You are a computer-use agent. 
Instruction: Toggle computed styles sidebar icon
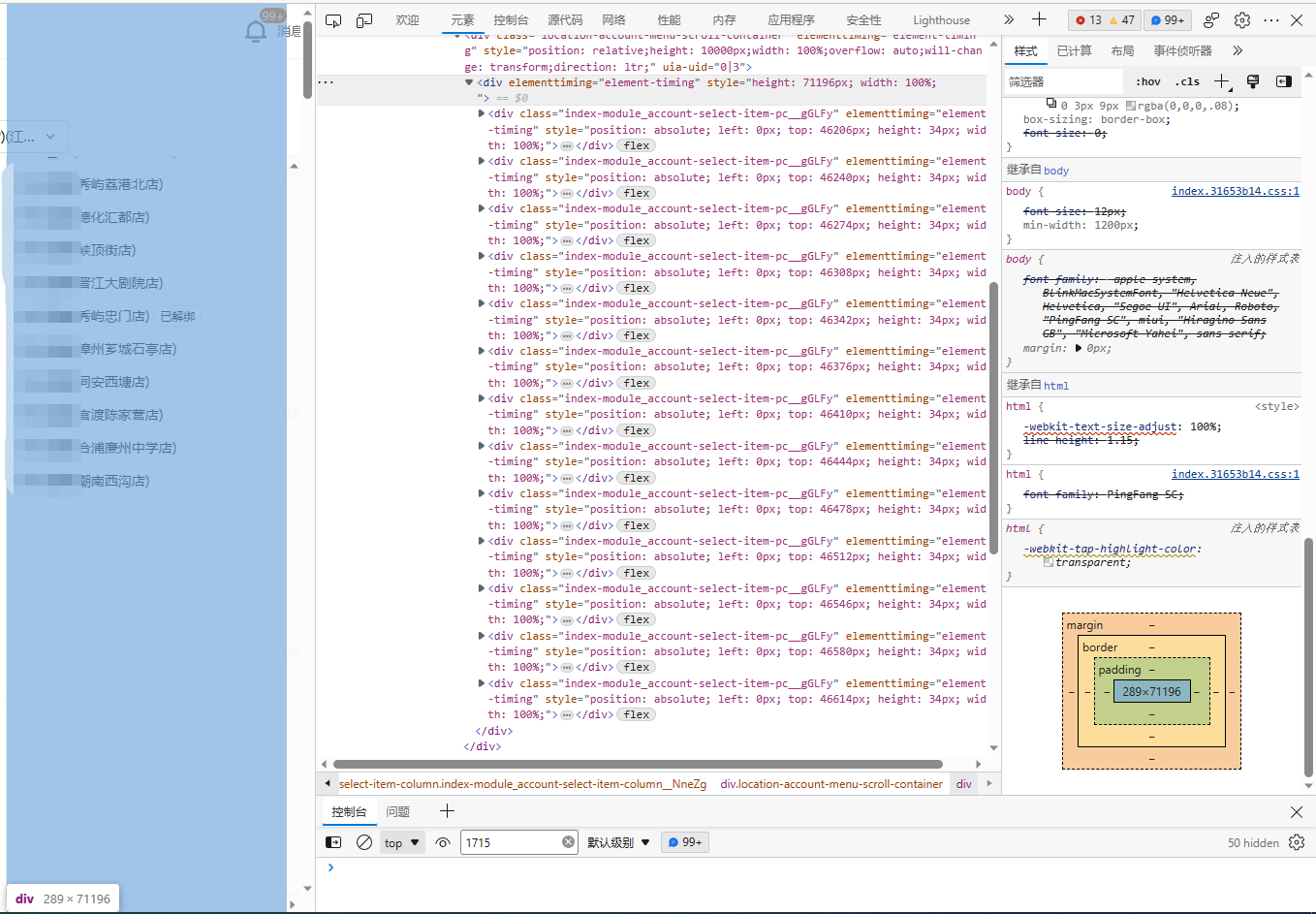[x=1284, y=81]
